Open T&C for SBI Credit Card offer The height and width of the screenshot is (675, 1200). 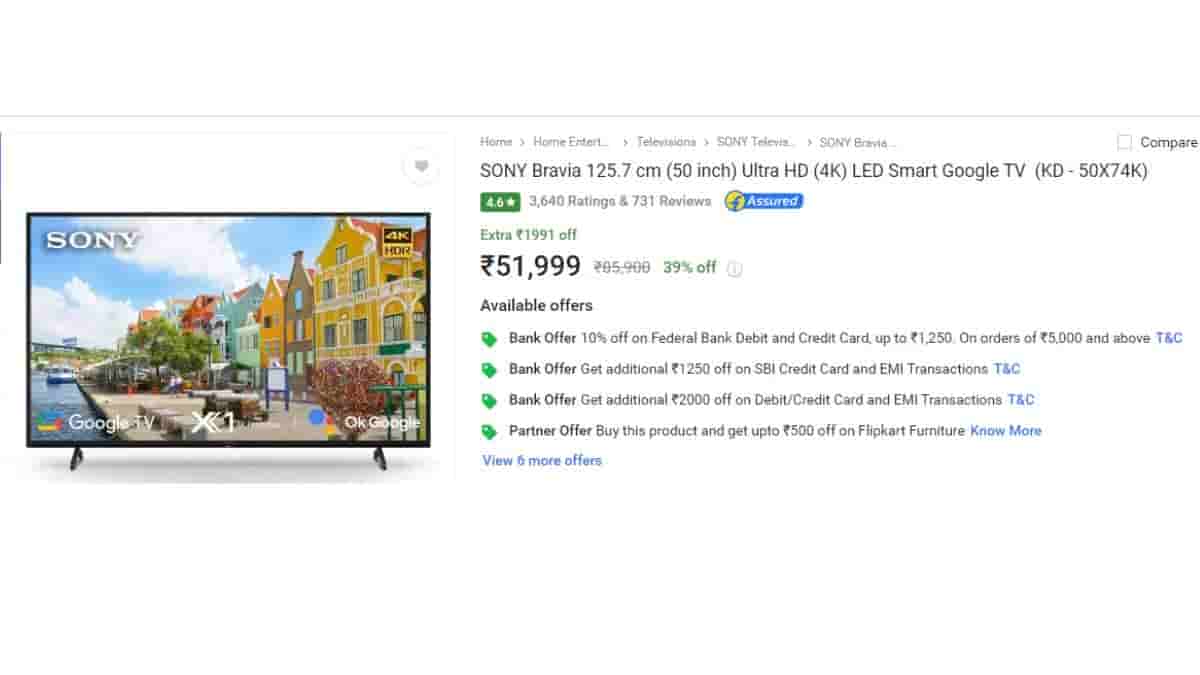(1006, 369)
